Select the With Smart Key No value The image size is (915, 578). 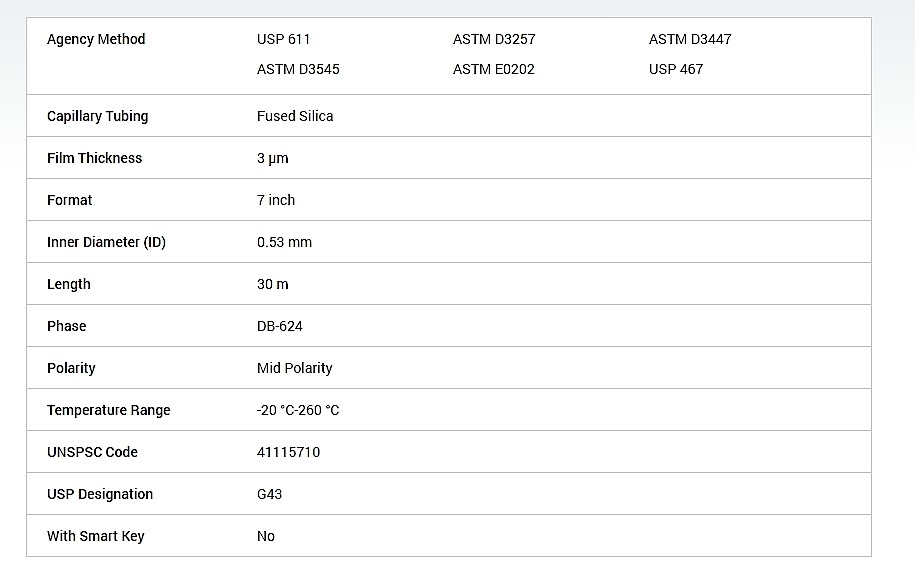click(266, 536)
